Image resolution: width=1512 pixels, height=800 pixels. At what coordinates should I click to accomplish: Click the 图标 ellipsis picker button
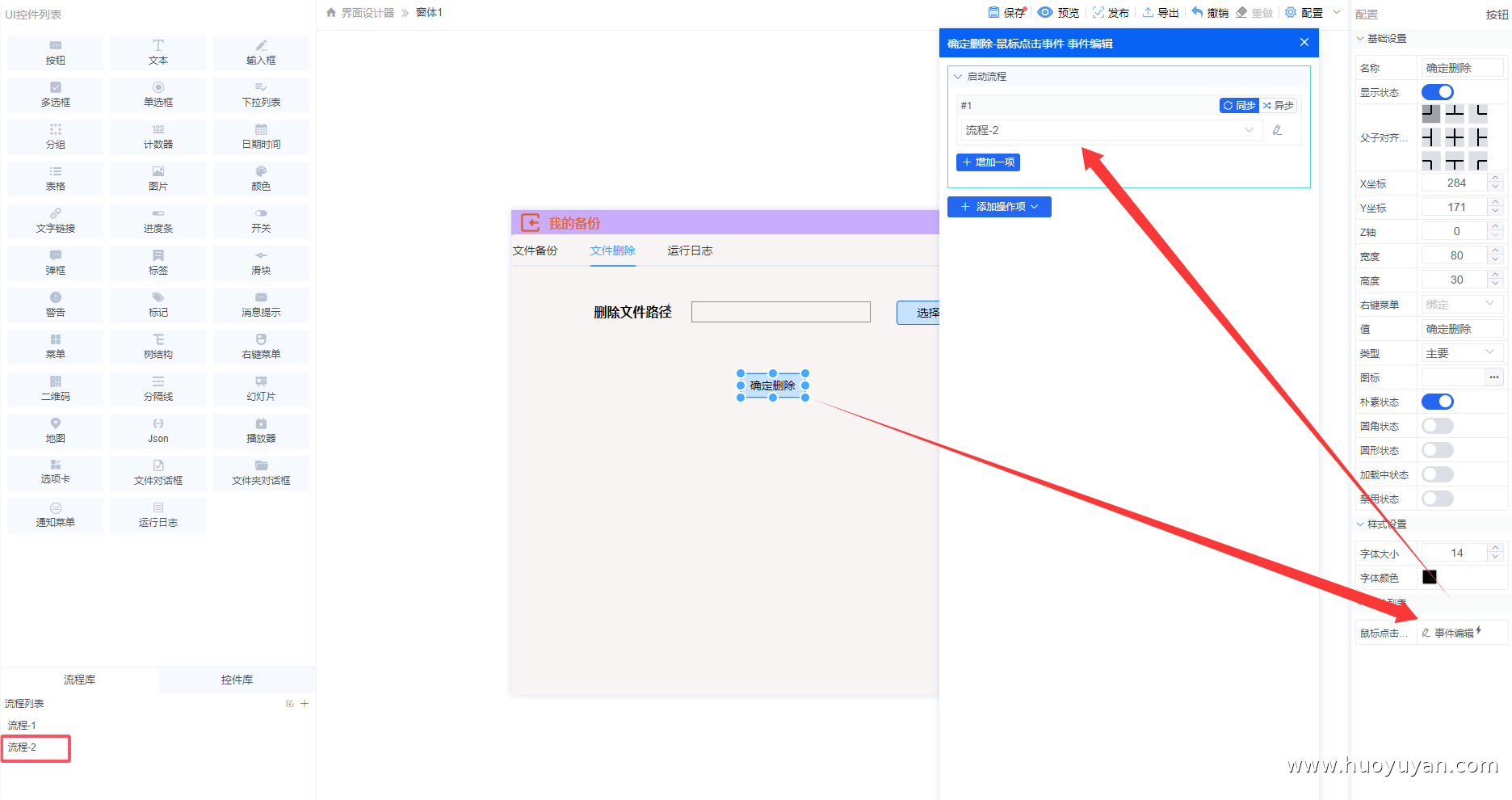coord(1494,377)
